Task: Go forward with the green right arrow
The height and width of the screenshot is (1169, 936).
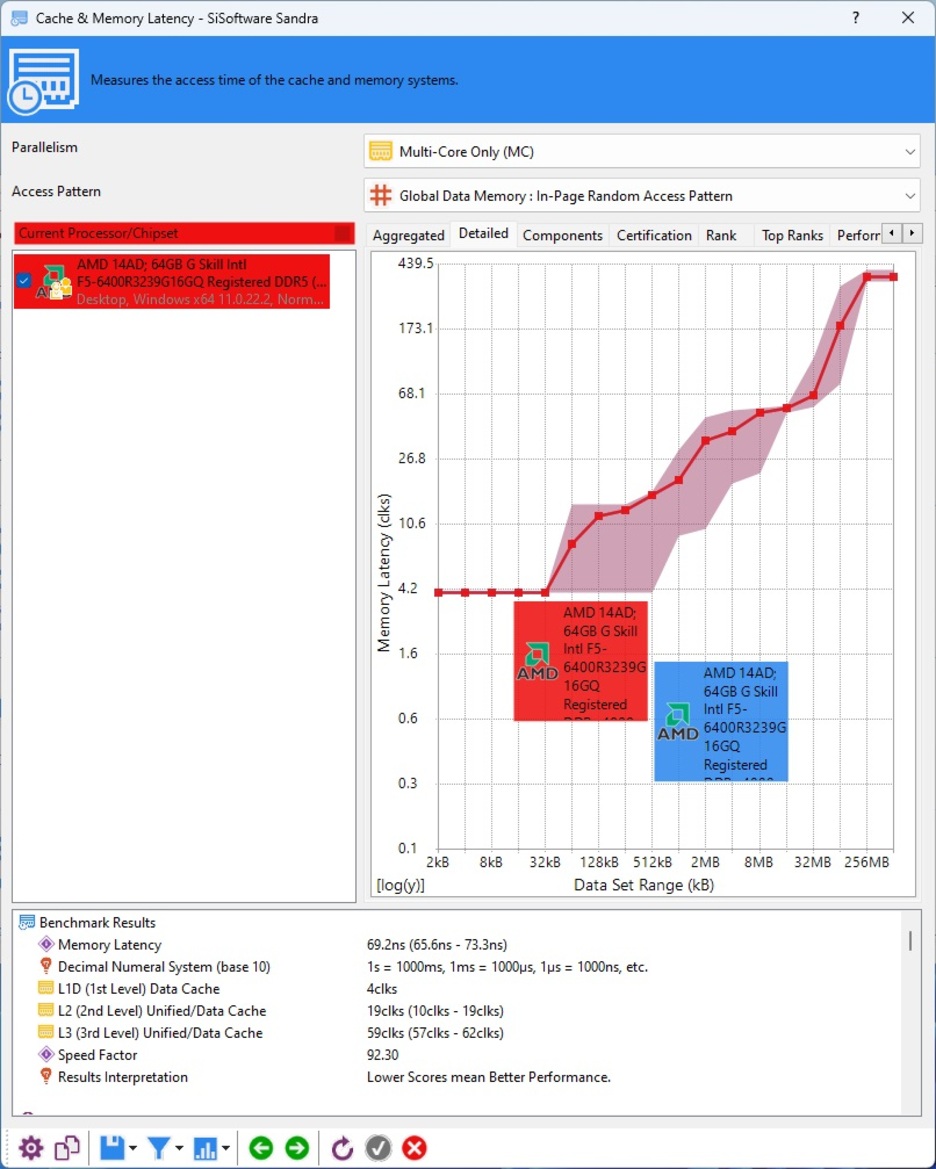Action: pyautogui.click(x=297, y=1147)
